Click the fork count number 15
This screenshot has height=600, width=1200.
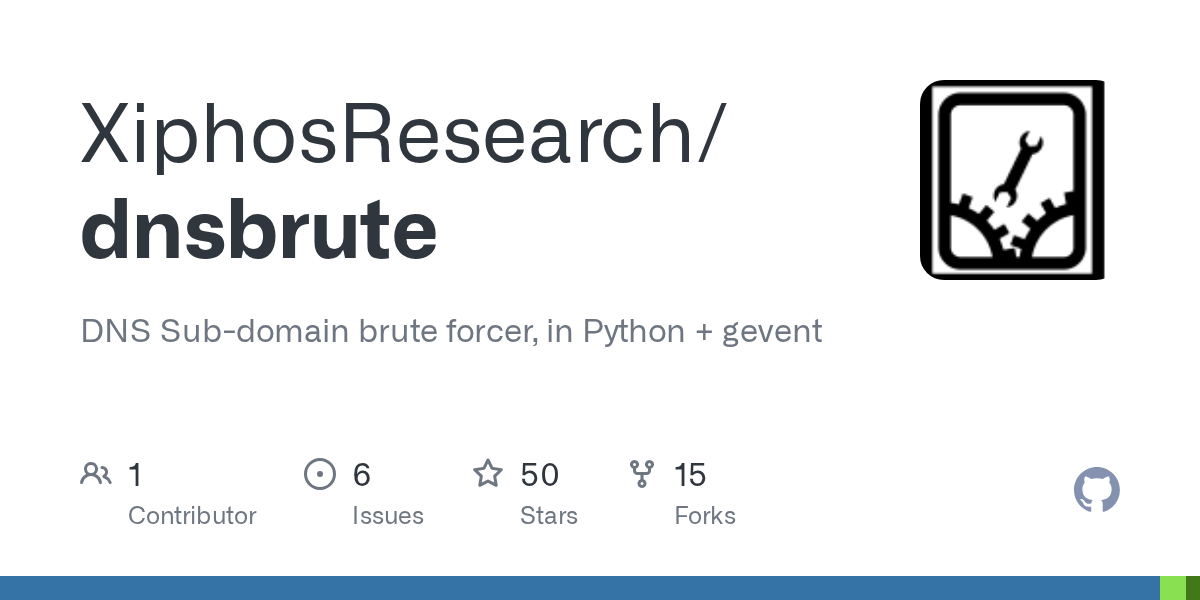pos(690,475)
